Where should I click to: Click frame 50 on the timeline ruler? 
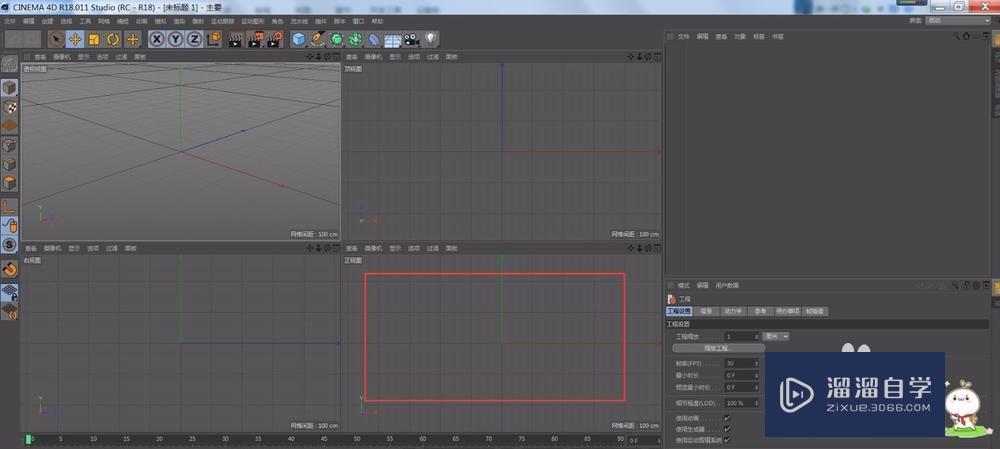357,439
